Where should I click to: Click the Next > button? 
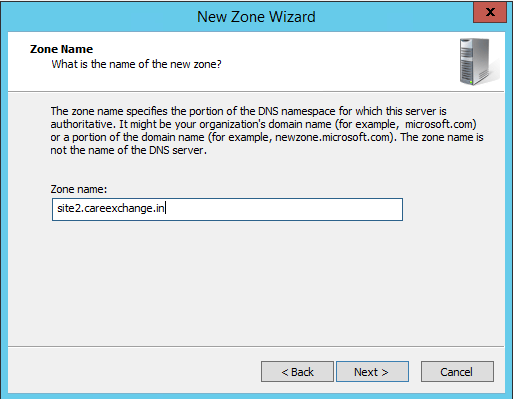click(x=372, y=371)
